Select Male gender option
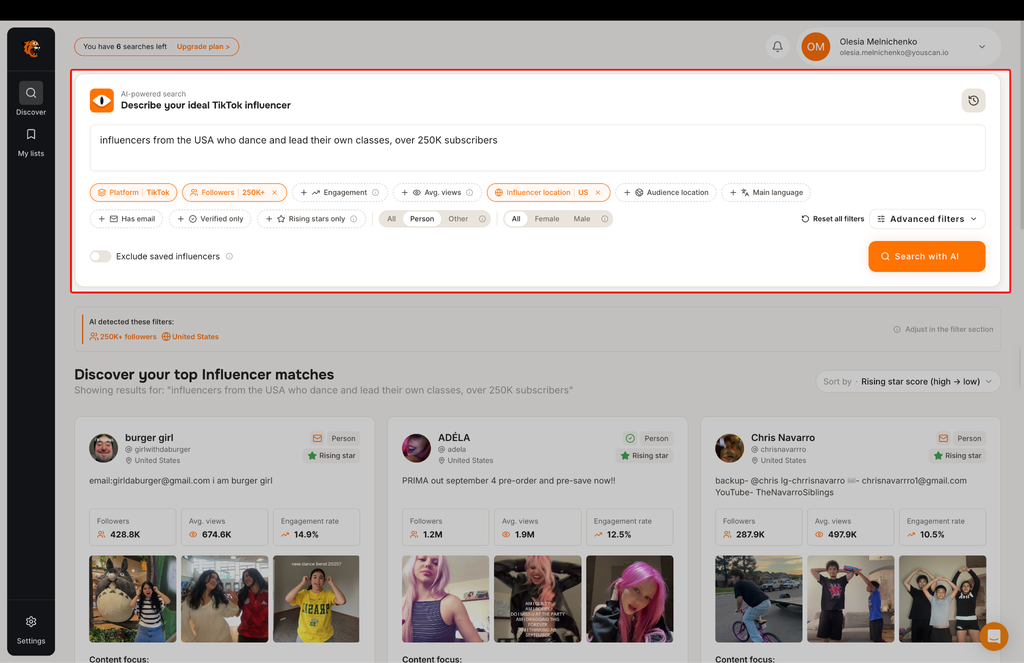 pos(581,219)
